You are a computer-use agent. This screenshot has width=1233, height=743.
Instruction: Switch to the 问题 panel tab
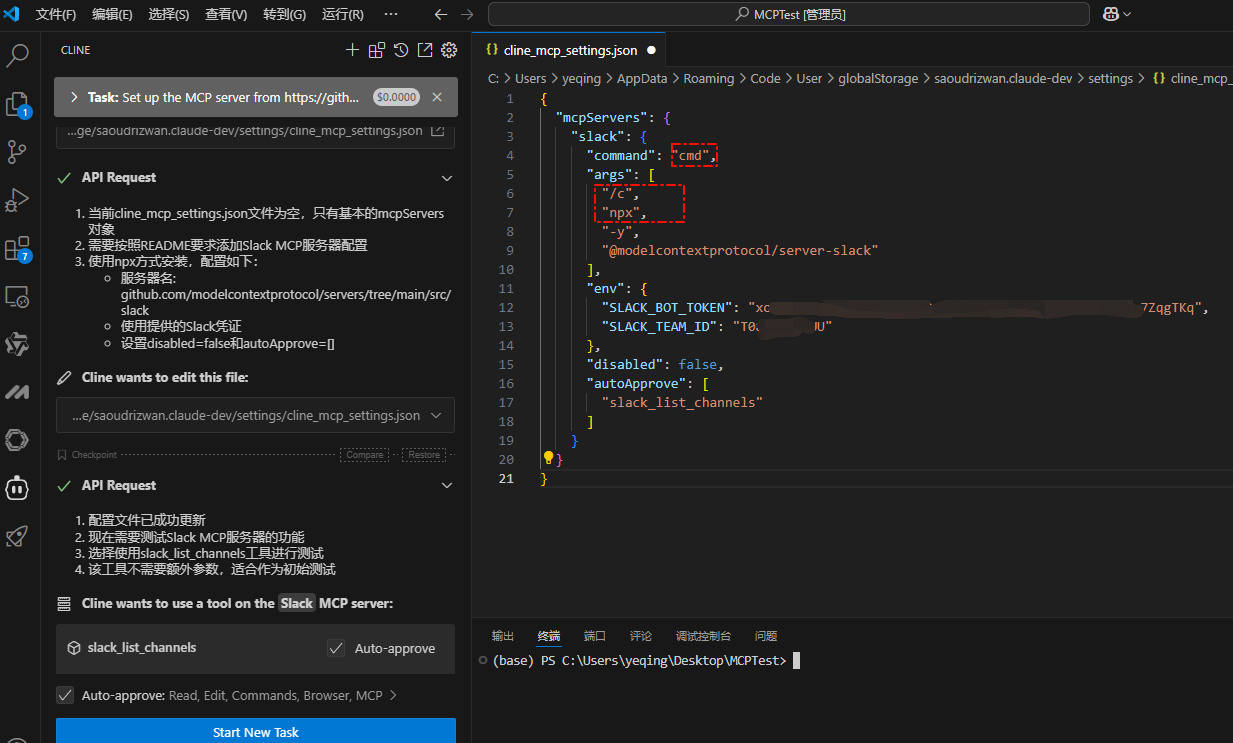click(766, 636)
